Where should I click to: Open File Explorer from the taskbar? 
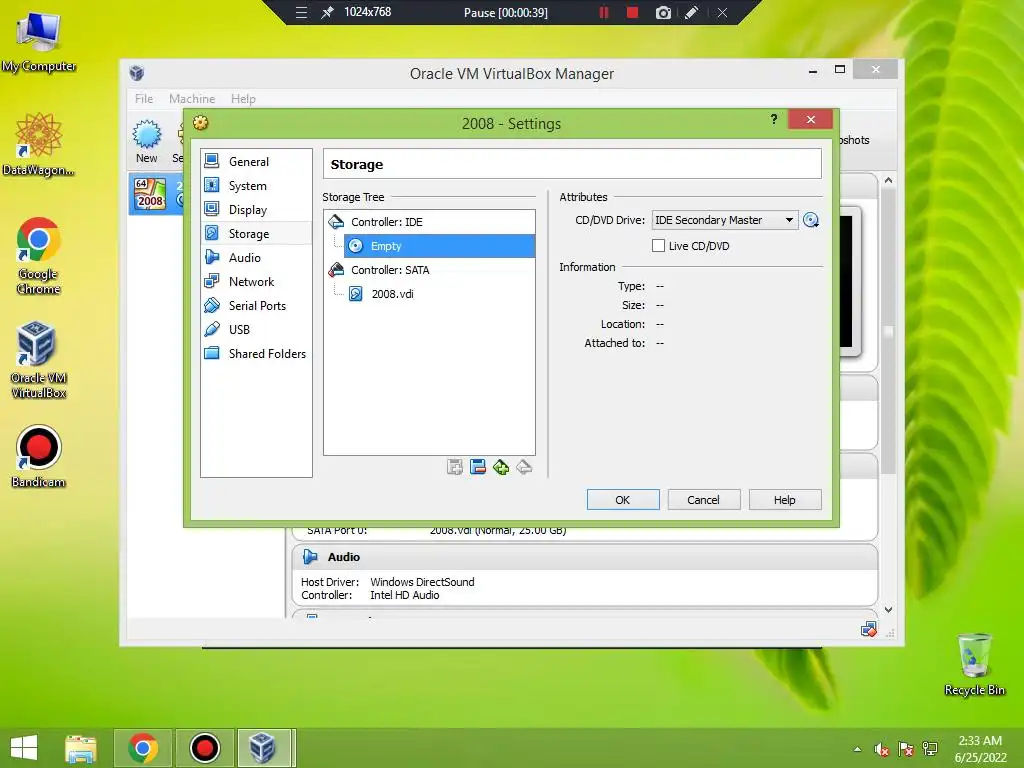(x=81, y=748)
